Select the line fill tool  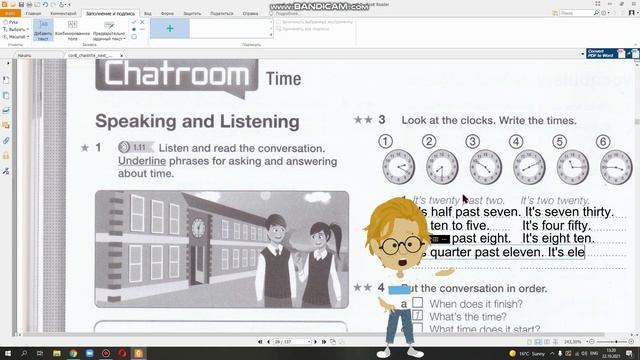coord(142,29)
